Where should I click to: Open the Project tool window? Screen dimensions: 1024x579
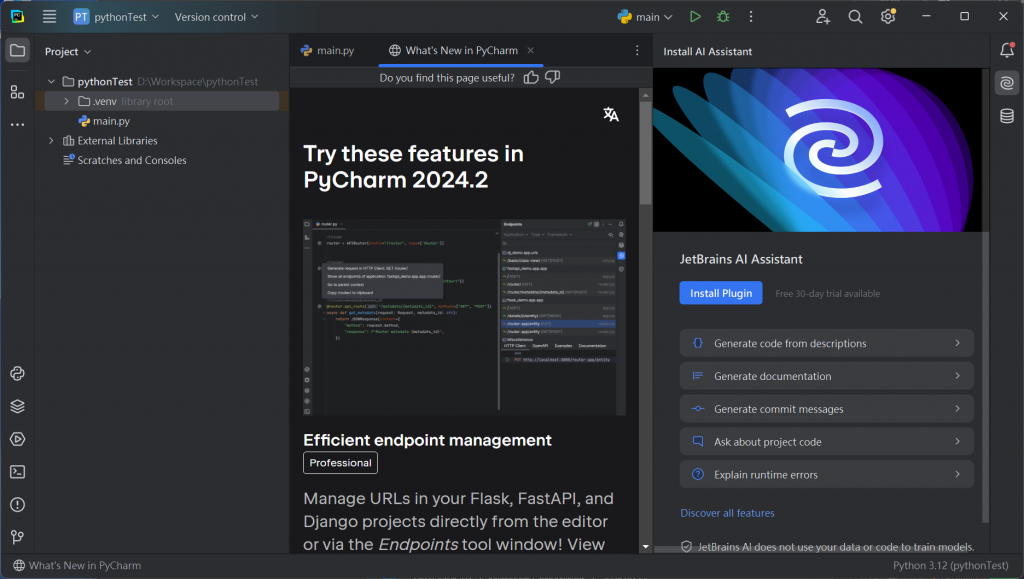(18, 51)
